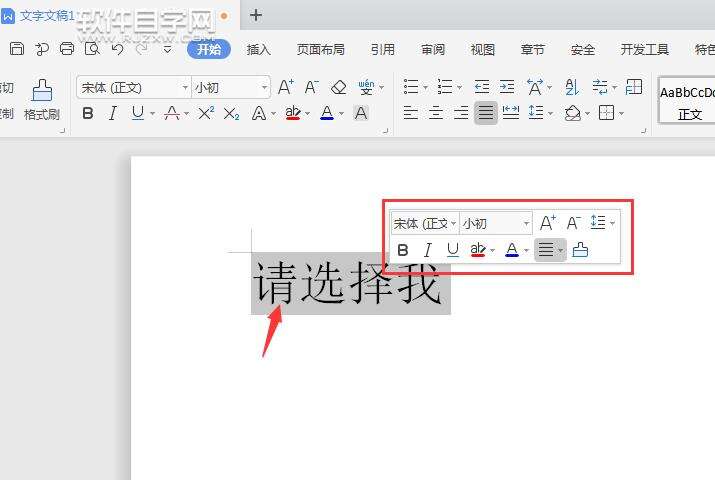Click the ribbon Line Spacing icon
Viewport: 715px width, 480px height.
pos(536,113)
